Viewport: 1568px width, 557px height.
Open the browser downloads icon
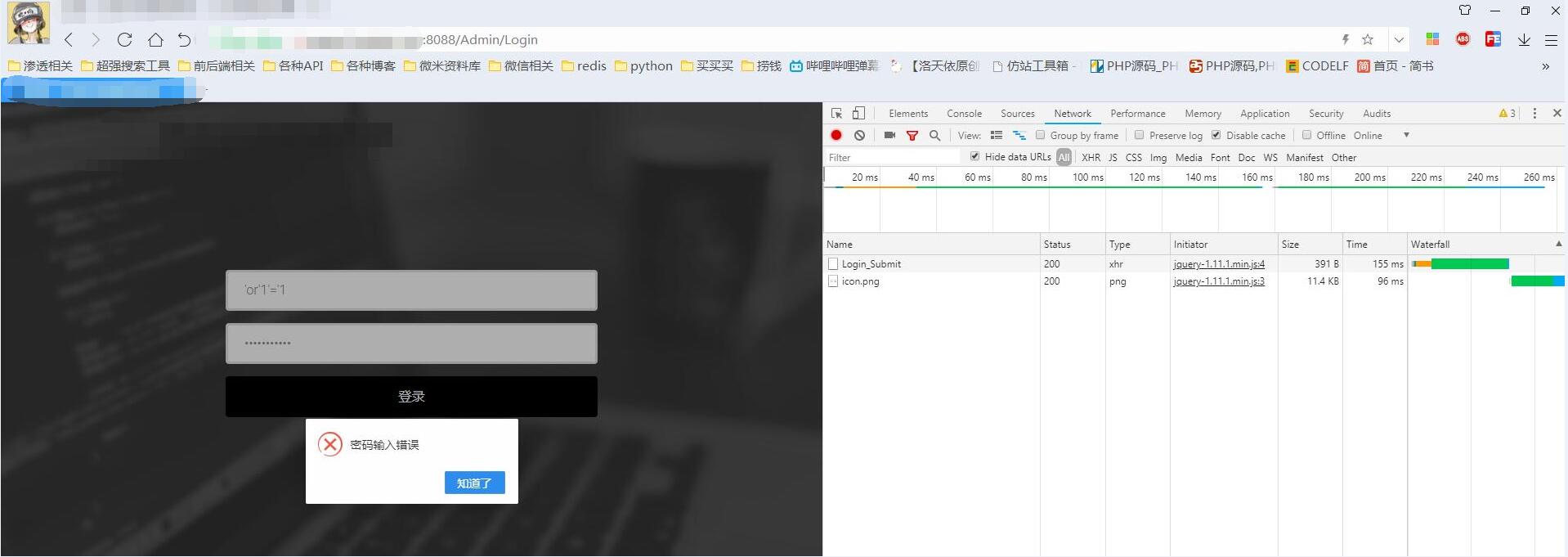point(1524,39)
